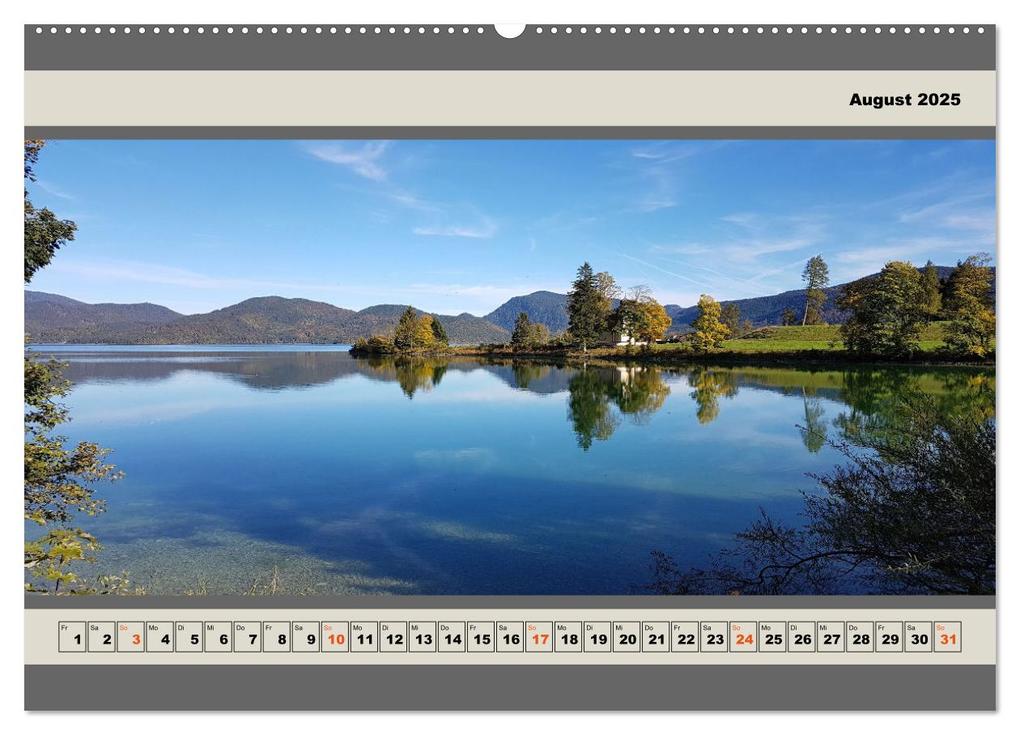Select day 1 Friday cell
This screenshot has height=735, width=1020.
pos(72,637)
